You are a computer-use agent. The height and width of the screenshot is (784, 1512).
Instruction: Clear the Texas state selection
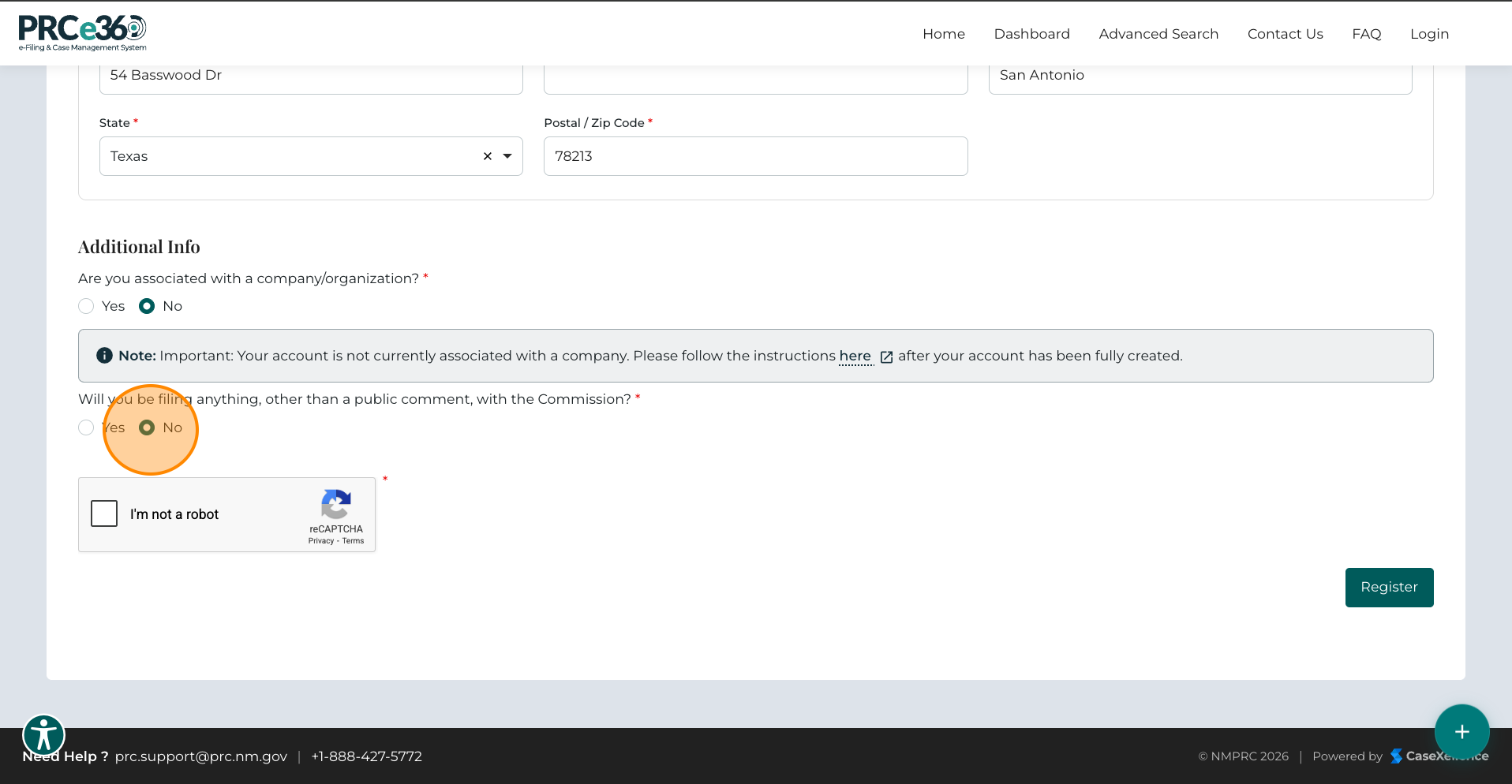(x=488, y=156)
